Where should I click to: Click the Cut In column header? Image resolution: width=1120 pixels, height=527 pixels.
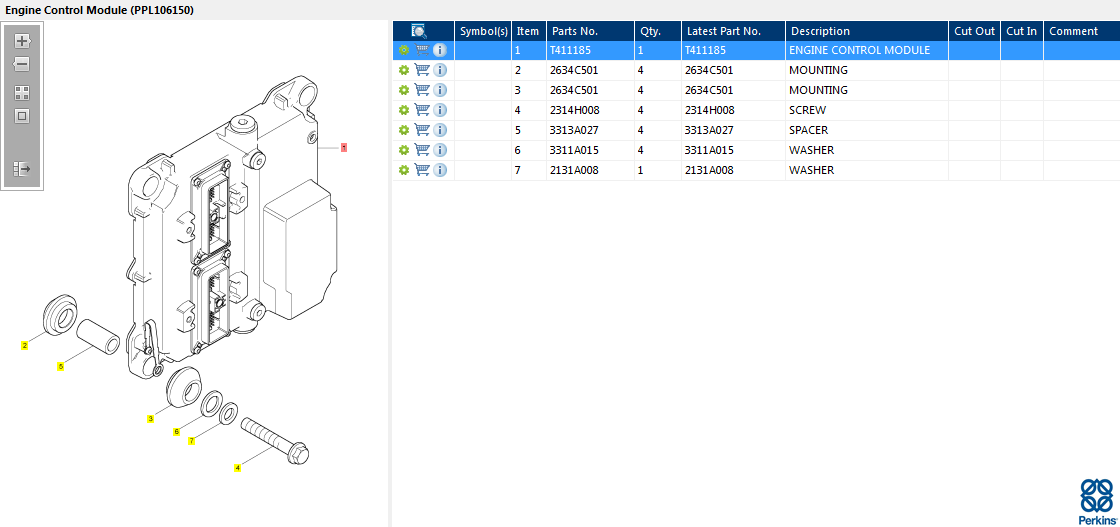point(1021,31)
